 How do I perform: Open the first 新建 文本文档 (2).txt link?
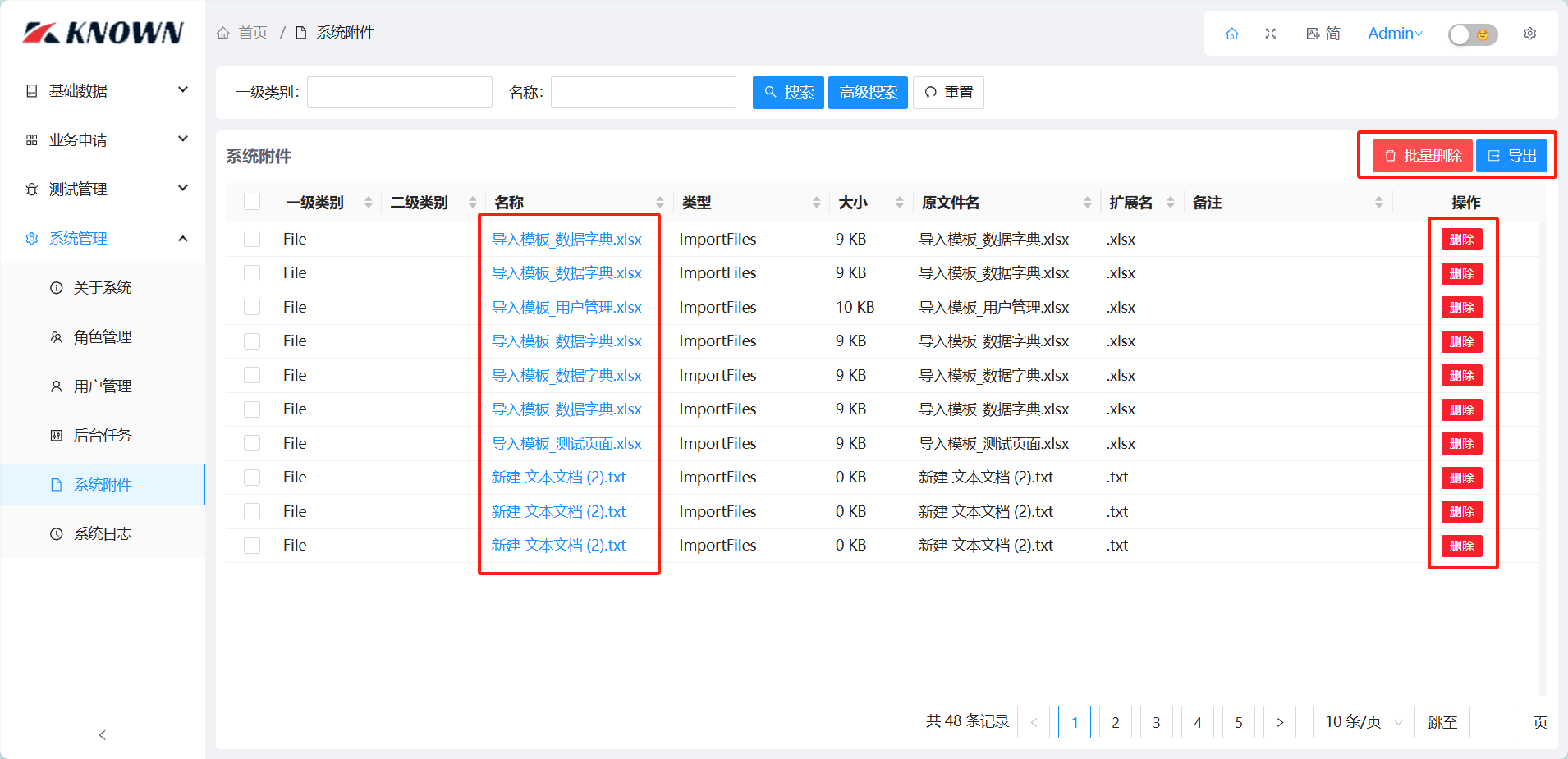pos(558,477)
